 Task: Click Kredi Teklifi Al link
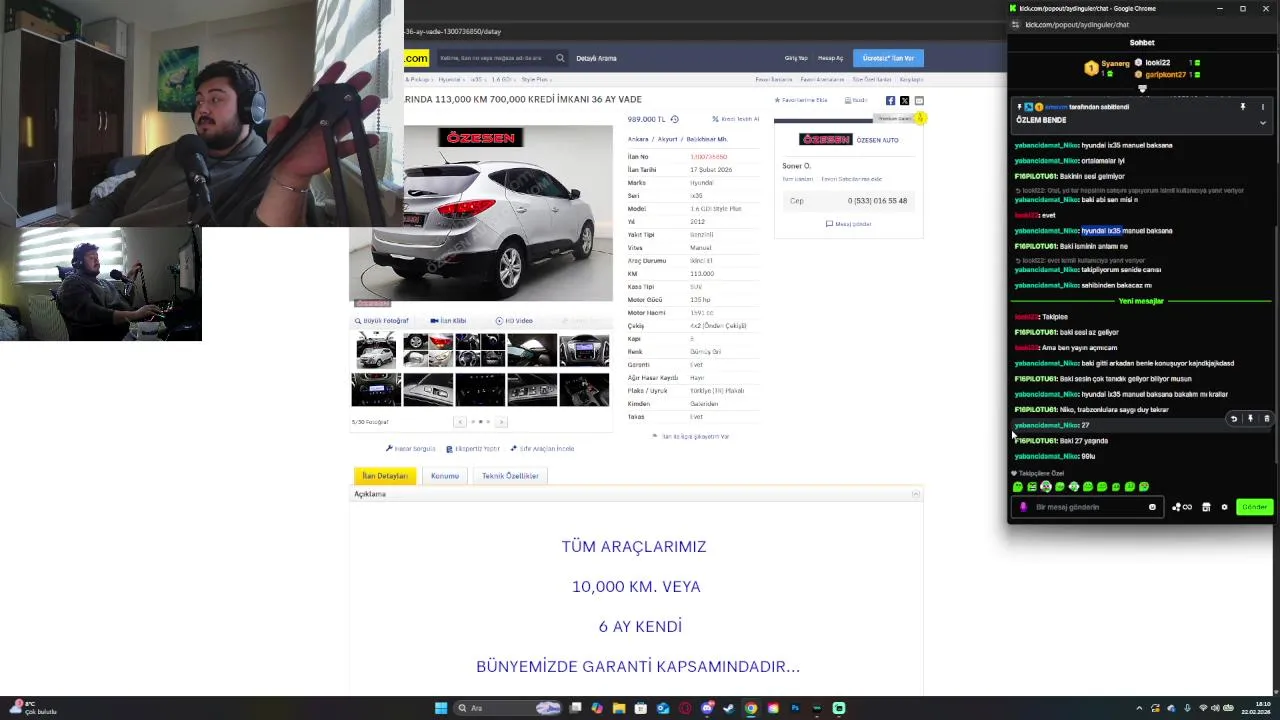[736, 119]
